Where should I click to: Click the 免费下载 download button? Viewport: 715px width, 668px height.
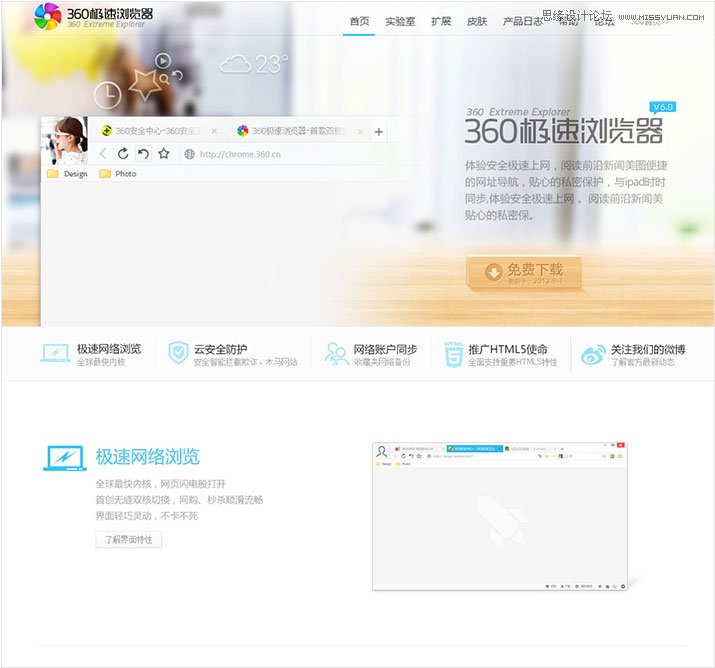click(x=524, y=273)
